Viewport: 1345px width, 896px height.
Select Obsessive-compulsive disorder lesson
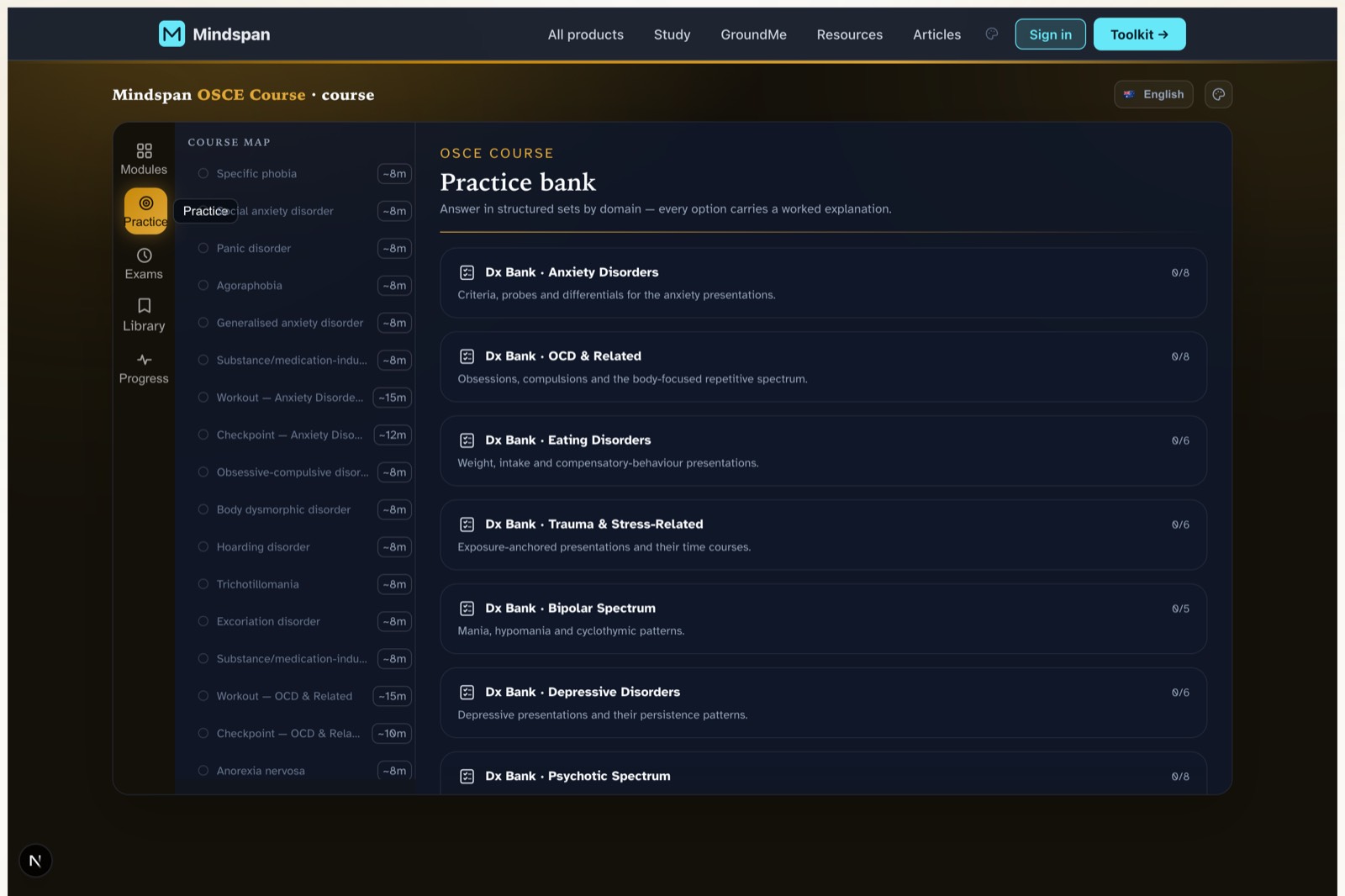coord(303,472)
